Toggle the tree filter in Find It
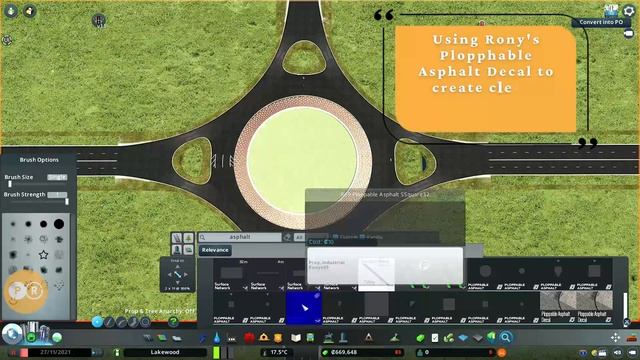 click(x=188, y=238)
